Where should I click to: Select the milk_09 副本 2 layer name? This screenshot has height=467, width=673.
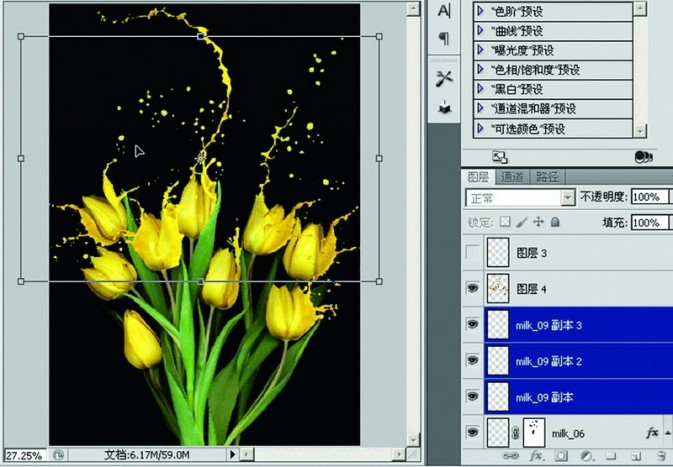point(549,361)
